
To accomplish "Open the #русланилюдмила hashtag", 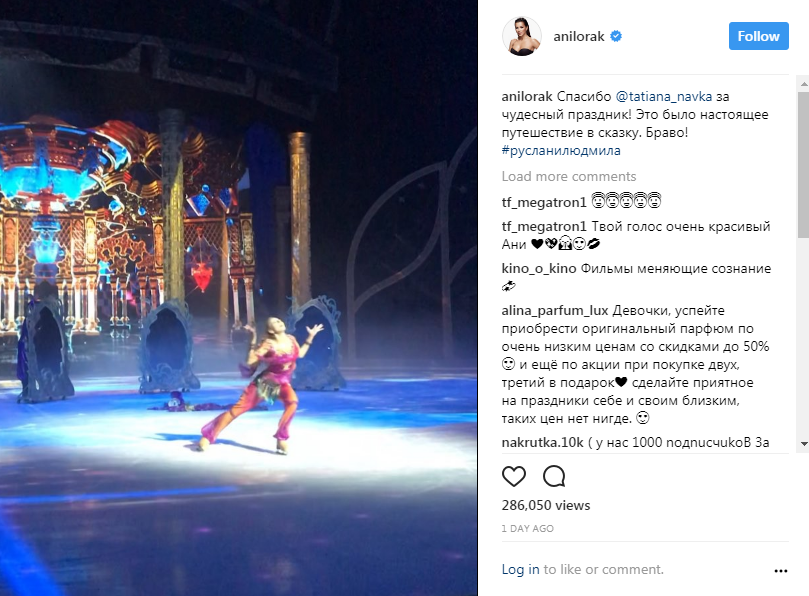I will (561, 151).
